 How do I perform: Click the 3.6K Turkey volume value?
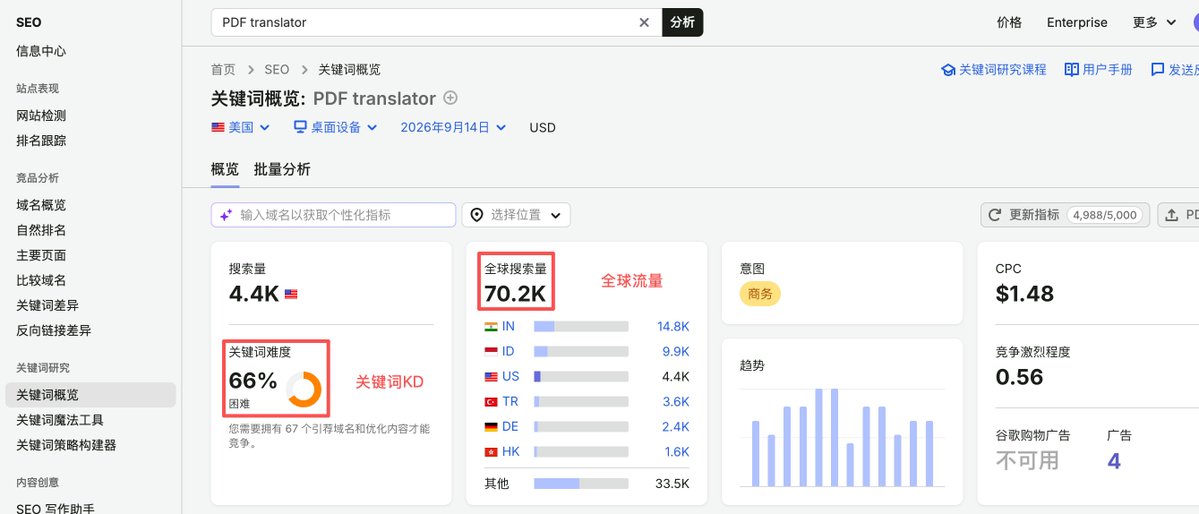pyautogui.click(x=676, y=402)
